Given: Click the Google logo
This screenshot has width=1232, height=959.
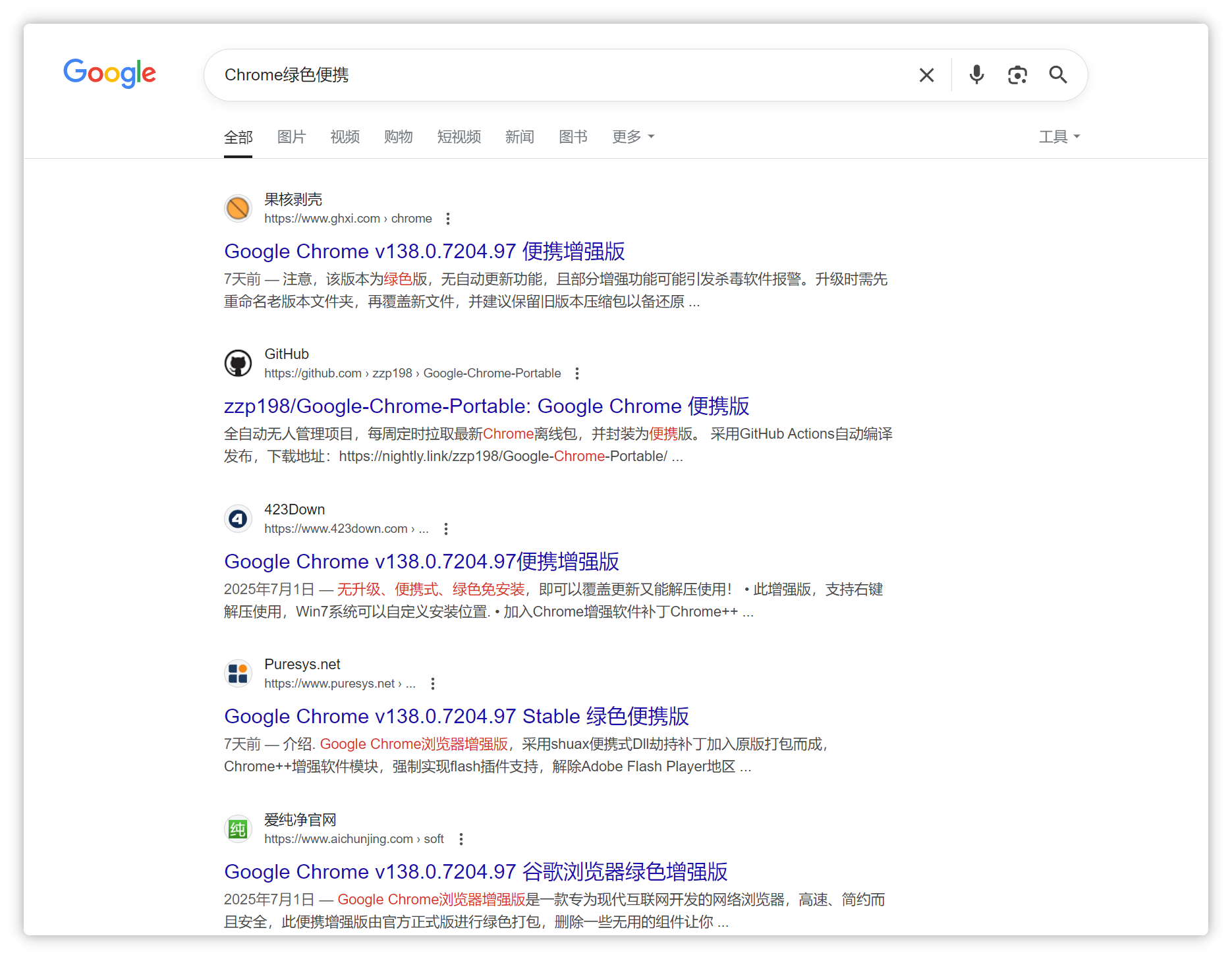Looking at the screenshot, I should 109,73.
